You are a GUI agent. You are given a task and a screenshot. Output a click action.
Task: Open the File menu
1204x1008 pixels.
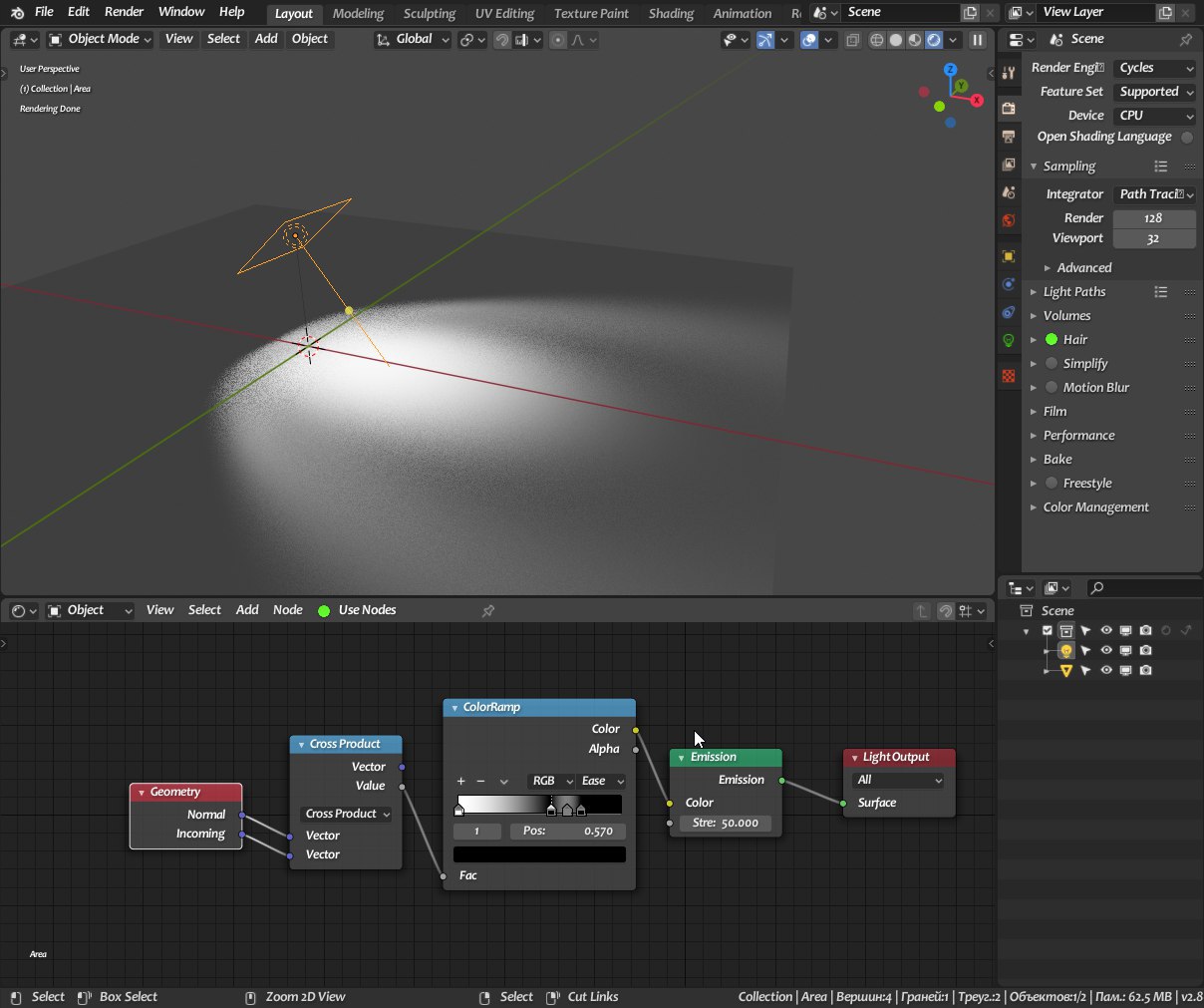(x=44, y=12)
